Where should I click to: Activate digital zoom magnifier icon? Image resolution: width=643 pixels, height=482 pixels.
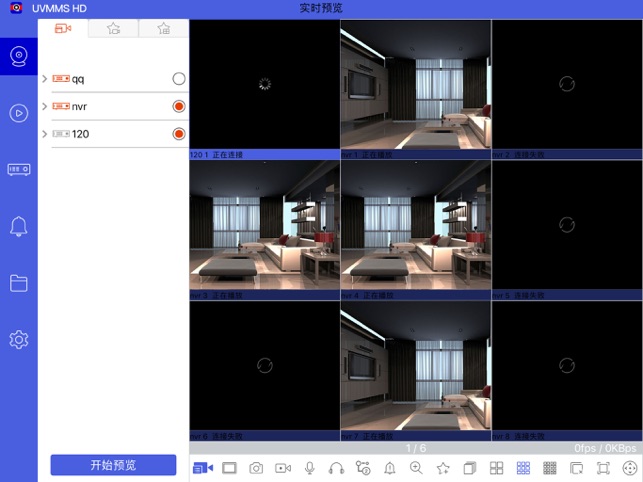pos(416,468)
